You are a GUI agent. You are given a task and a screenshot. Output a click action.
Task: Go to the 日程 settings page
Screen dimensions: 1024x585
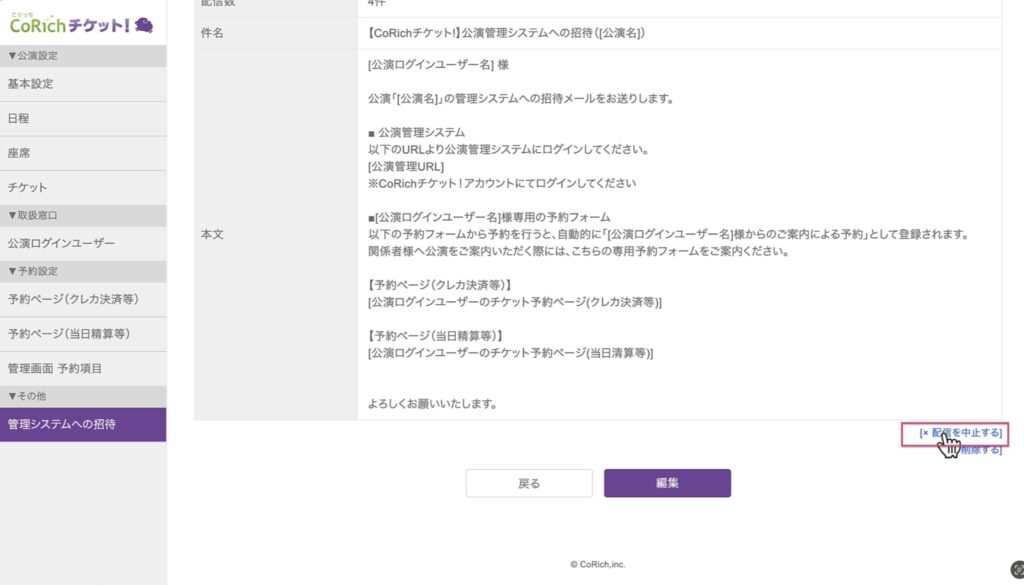pos(19,119)
